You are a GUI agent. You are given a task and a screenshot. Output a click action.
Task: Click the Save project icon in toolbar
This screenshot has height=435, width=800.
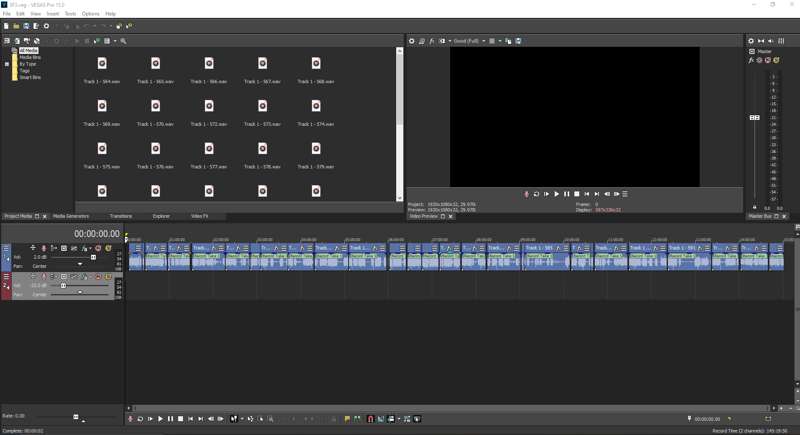click(26, 26)
